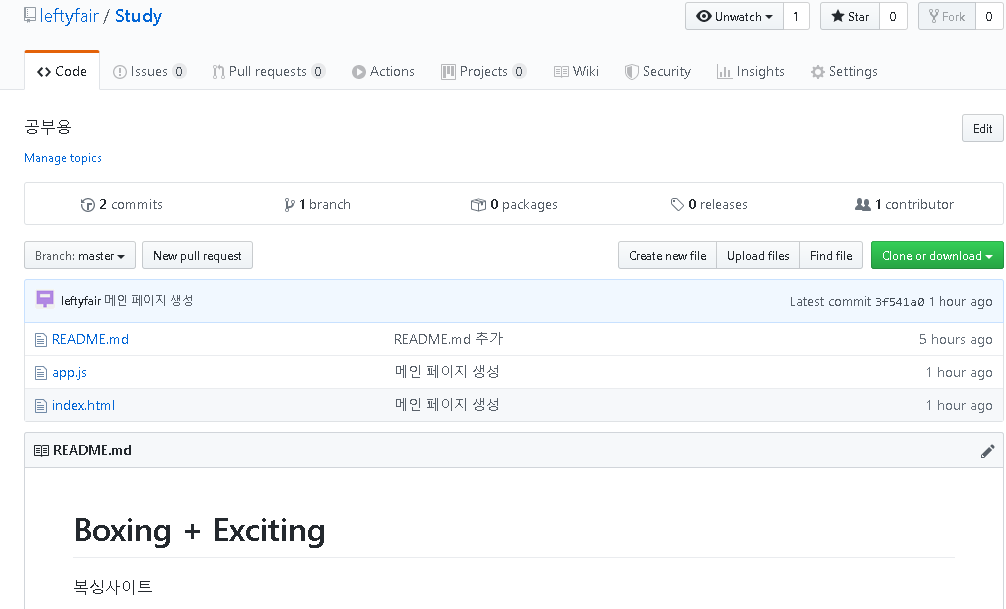View the 1 contributor link
The height and width of the screenshot is (609, 1006).
[905, 204]
